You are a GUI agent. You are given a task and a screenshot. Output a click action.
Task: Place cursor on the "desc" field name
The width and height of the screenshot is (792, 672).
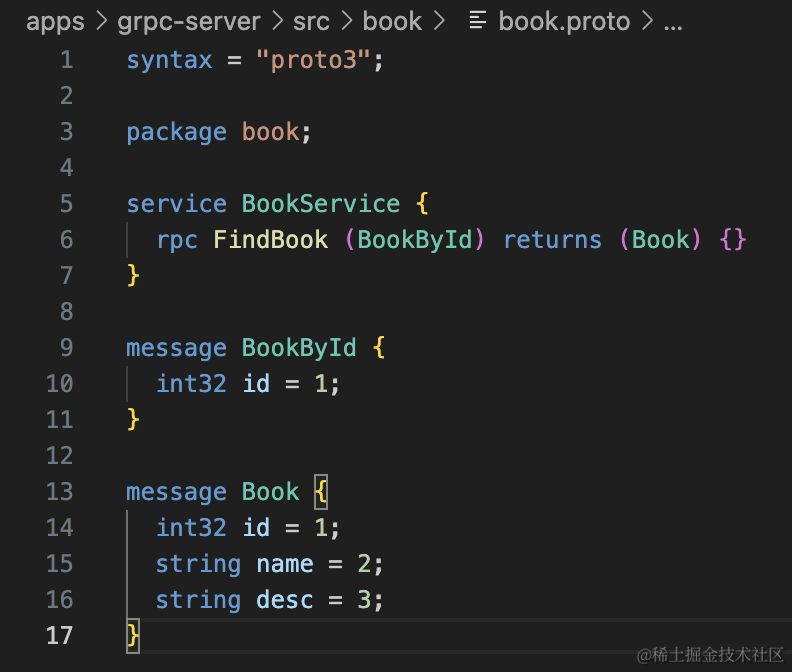(284, 600)
